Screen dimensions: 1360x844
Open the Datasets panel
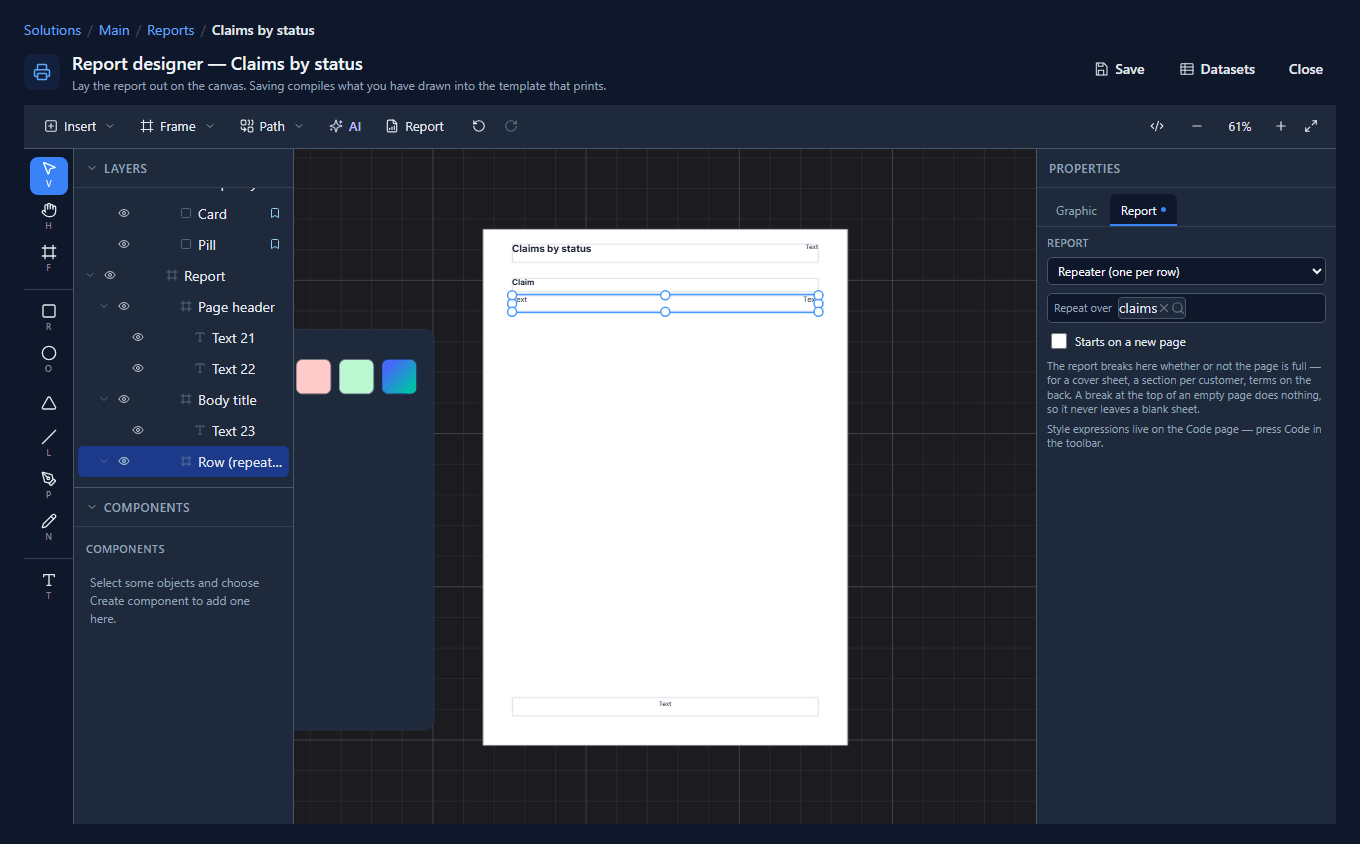point(1217,69)
